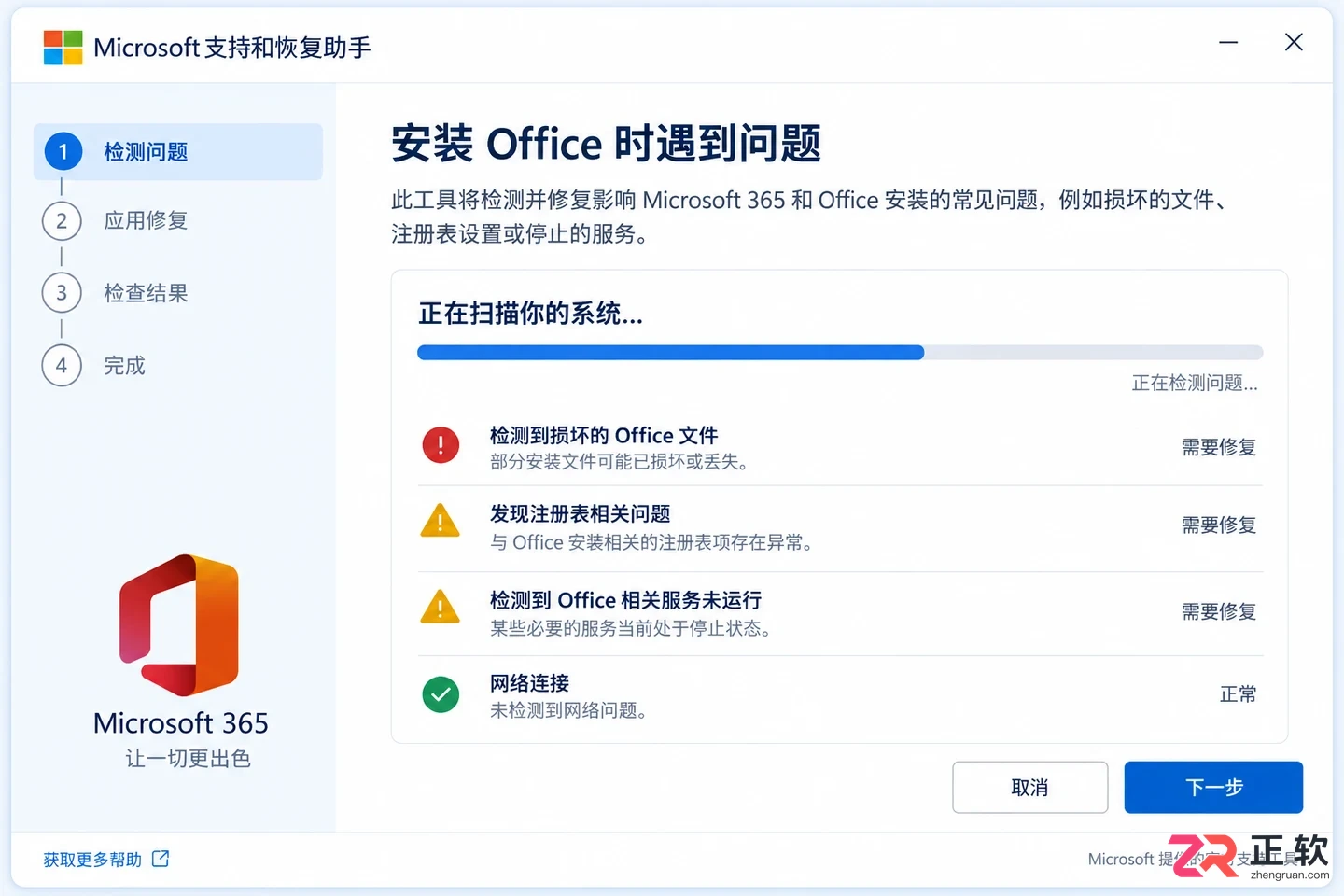1344x896 pixels.
Task: Click the 网络连接 row title
Action: click(x=529, y=683)
